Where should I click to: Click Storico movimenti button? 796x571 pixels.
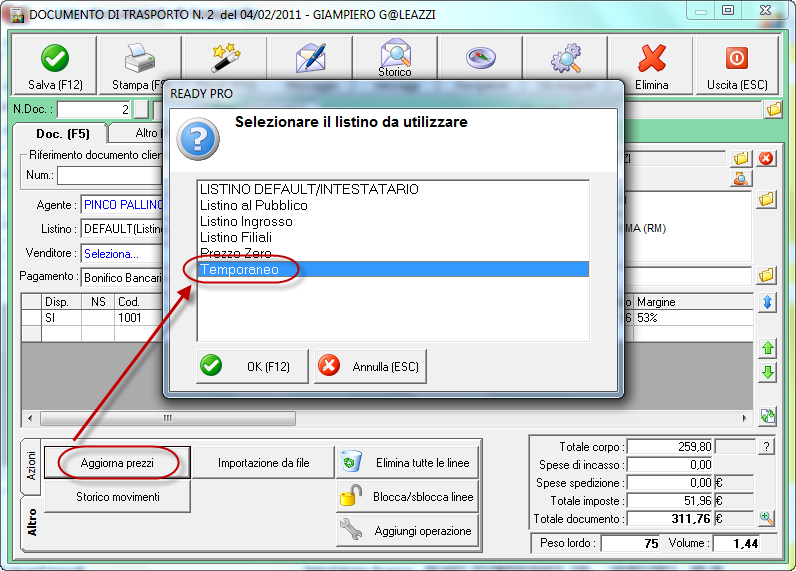click(x=117, y=496)
